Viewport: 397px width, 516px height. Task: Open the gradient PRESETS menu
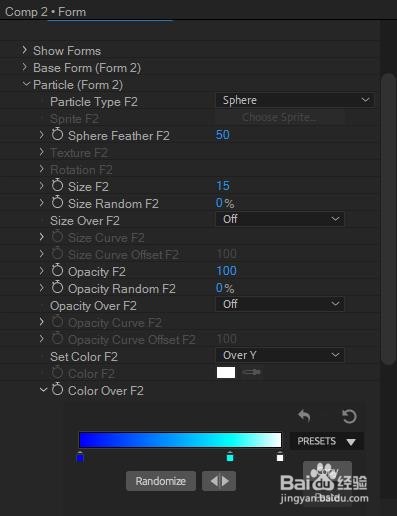(327, 441)
